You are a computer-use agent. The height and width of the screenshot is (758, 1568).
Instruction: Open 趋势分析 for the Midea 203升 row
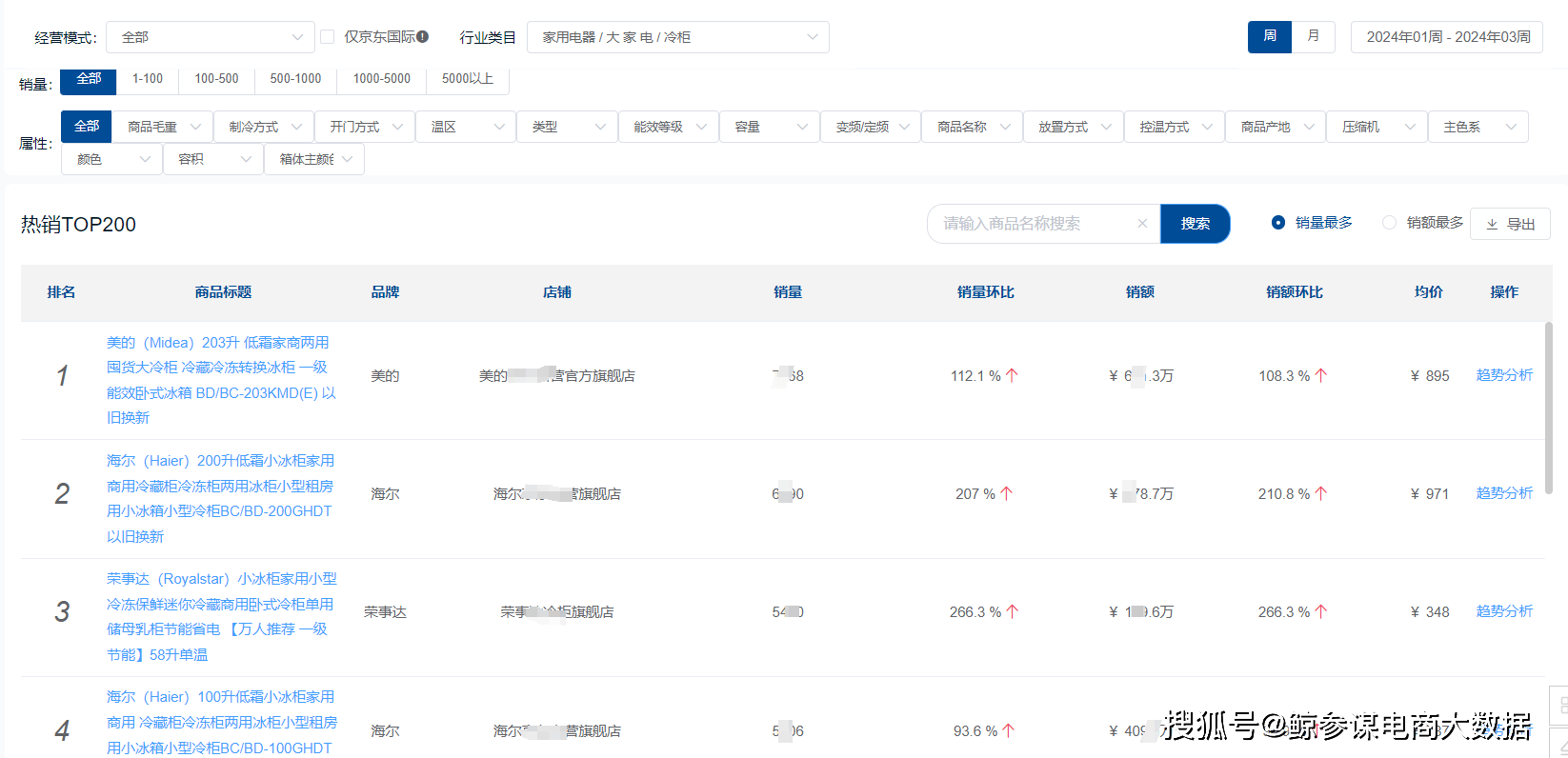pos(1504,375)
